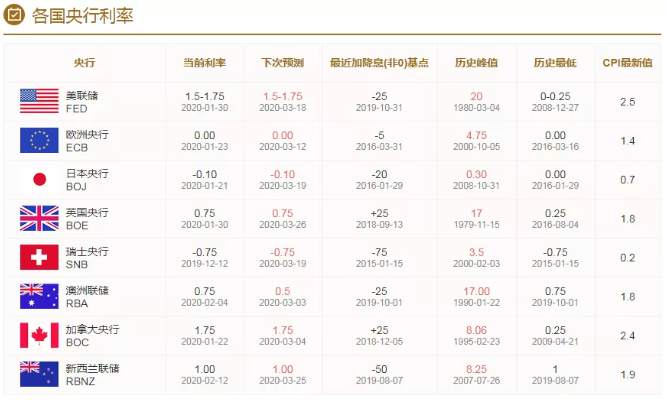This screenshot has height=408, width=666.
Task: Click the CPI最新值 column header
Action: coord(627,63)
